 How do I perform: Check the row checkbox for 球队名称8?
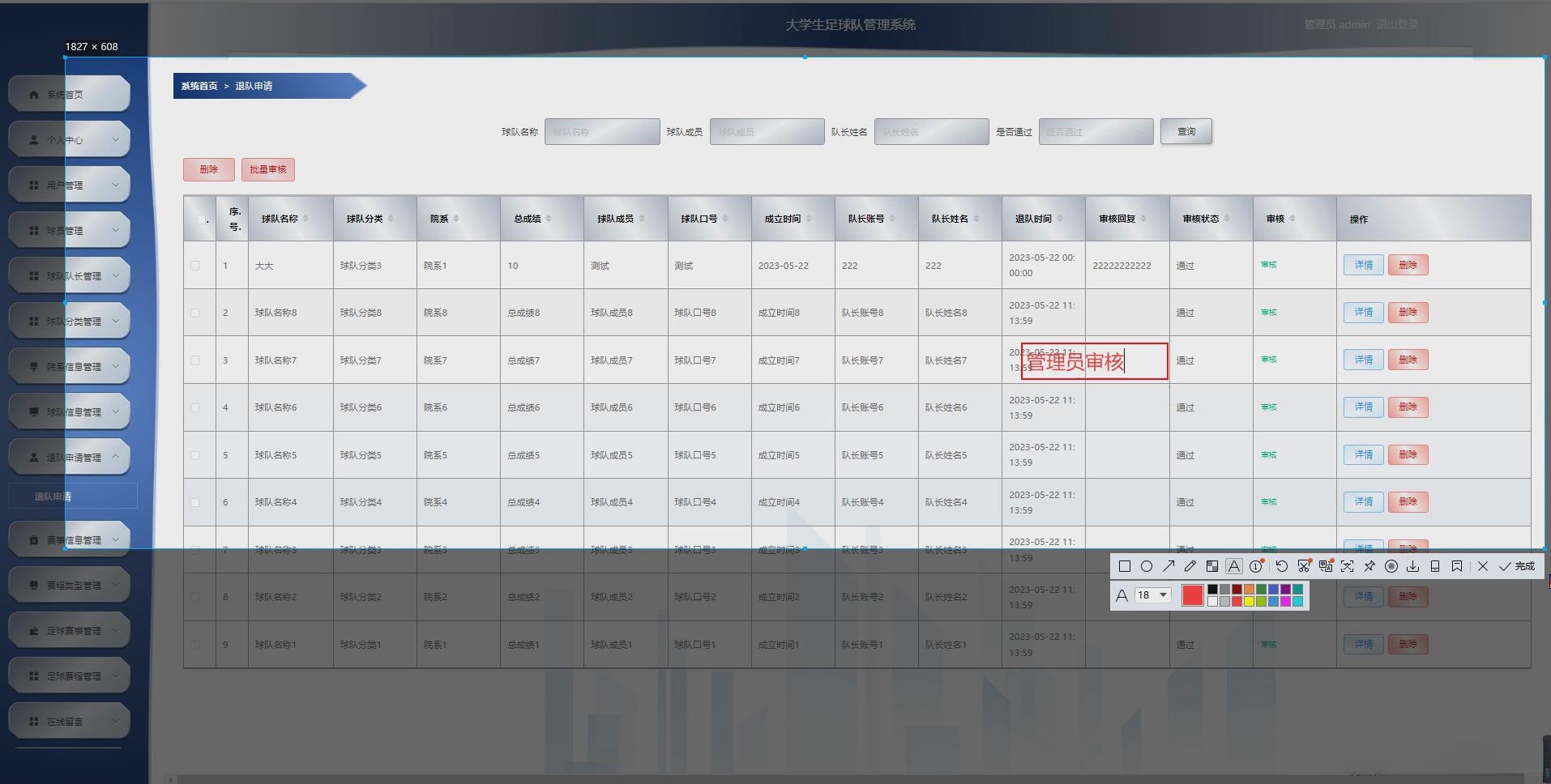pyautogui.click(x=194, y=313)
